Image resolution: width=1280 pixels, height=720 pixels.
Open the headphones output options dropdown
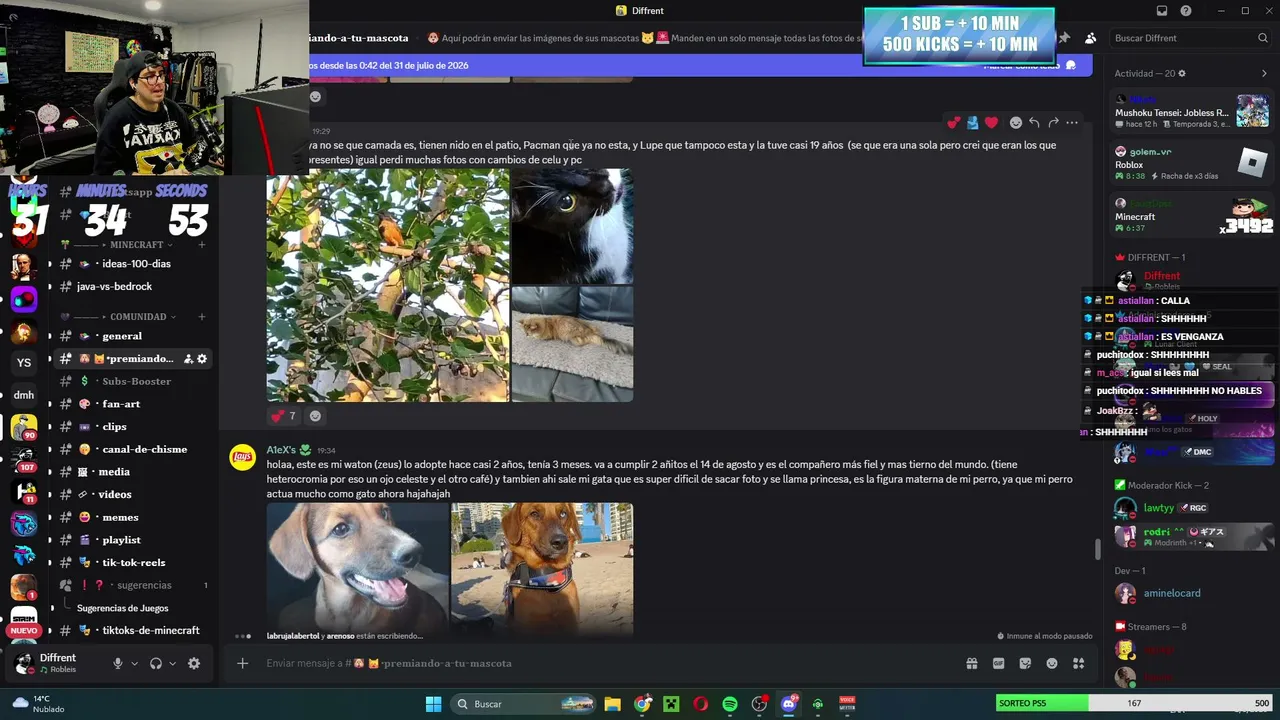172,663
